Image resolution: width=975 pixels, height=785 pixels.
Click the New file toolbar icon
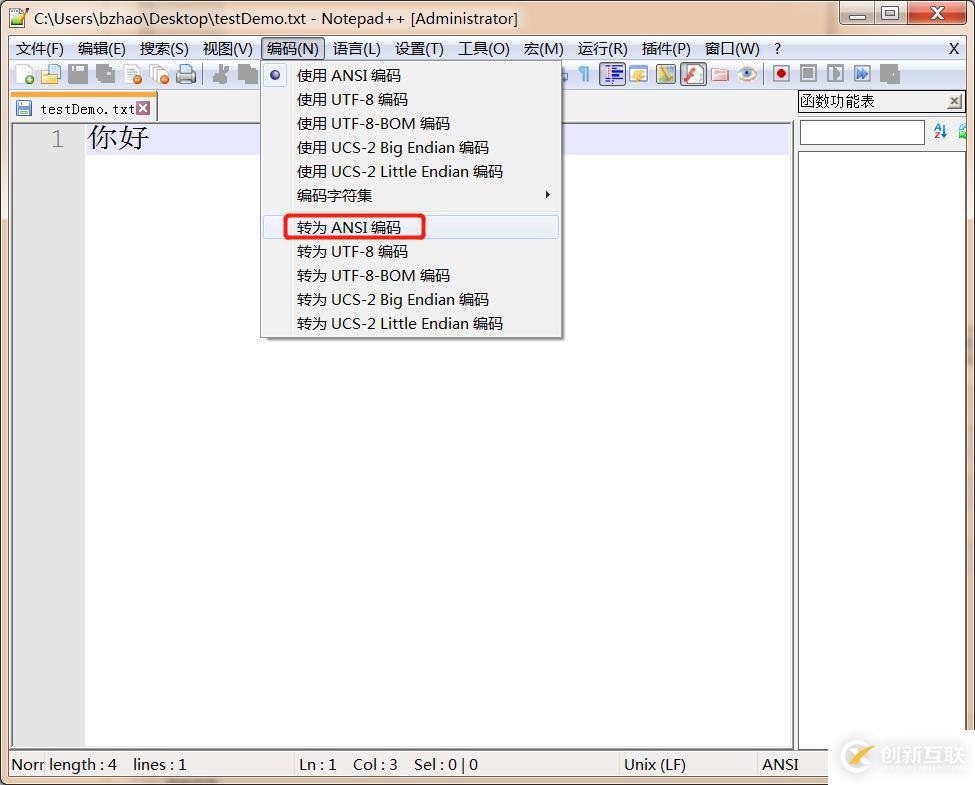(25, 75)
